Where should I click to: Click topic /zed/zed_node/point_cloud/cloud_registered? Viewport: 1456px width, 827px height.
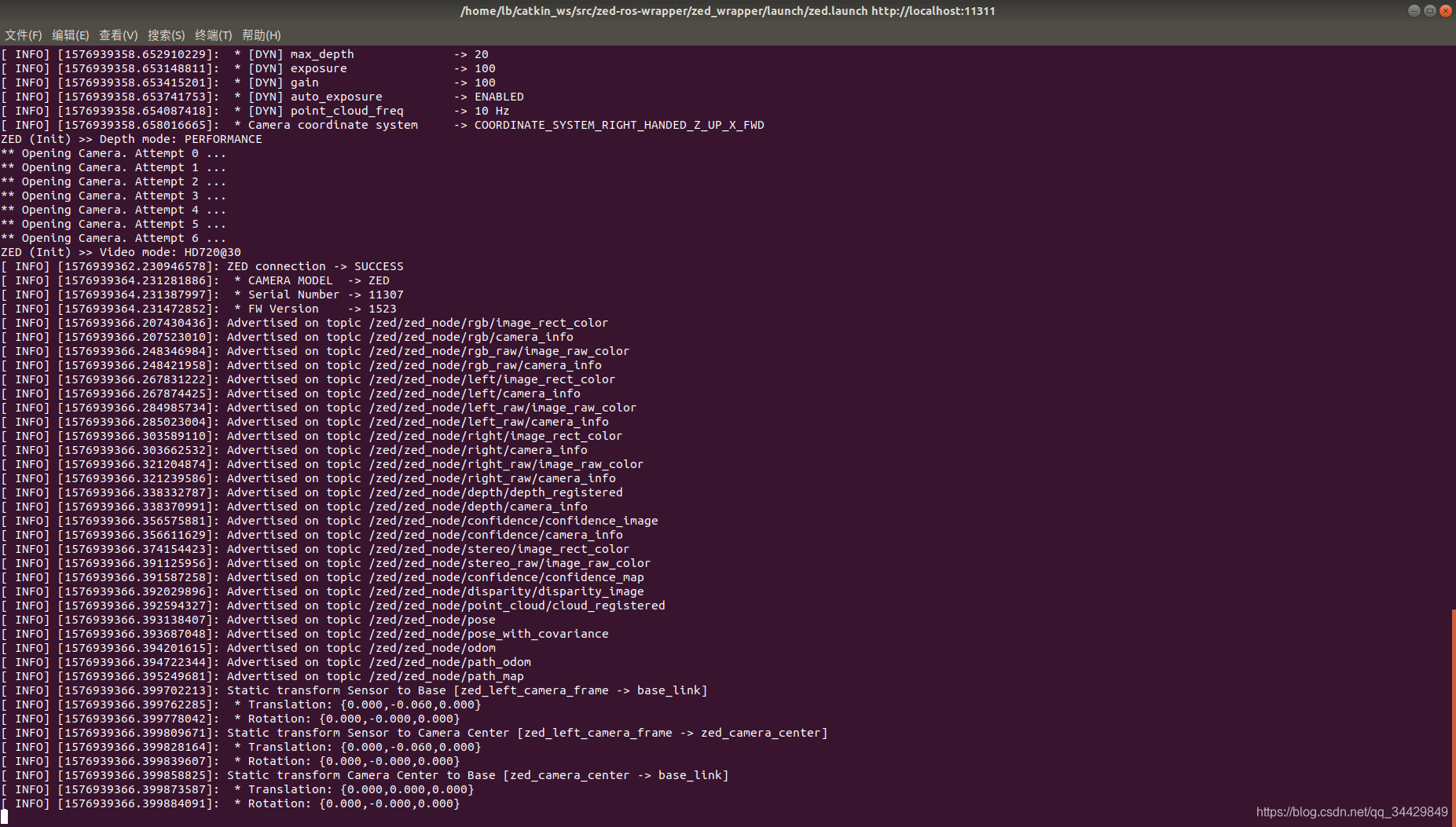517,606
